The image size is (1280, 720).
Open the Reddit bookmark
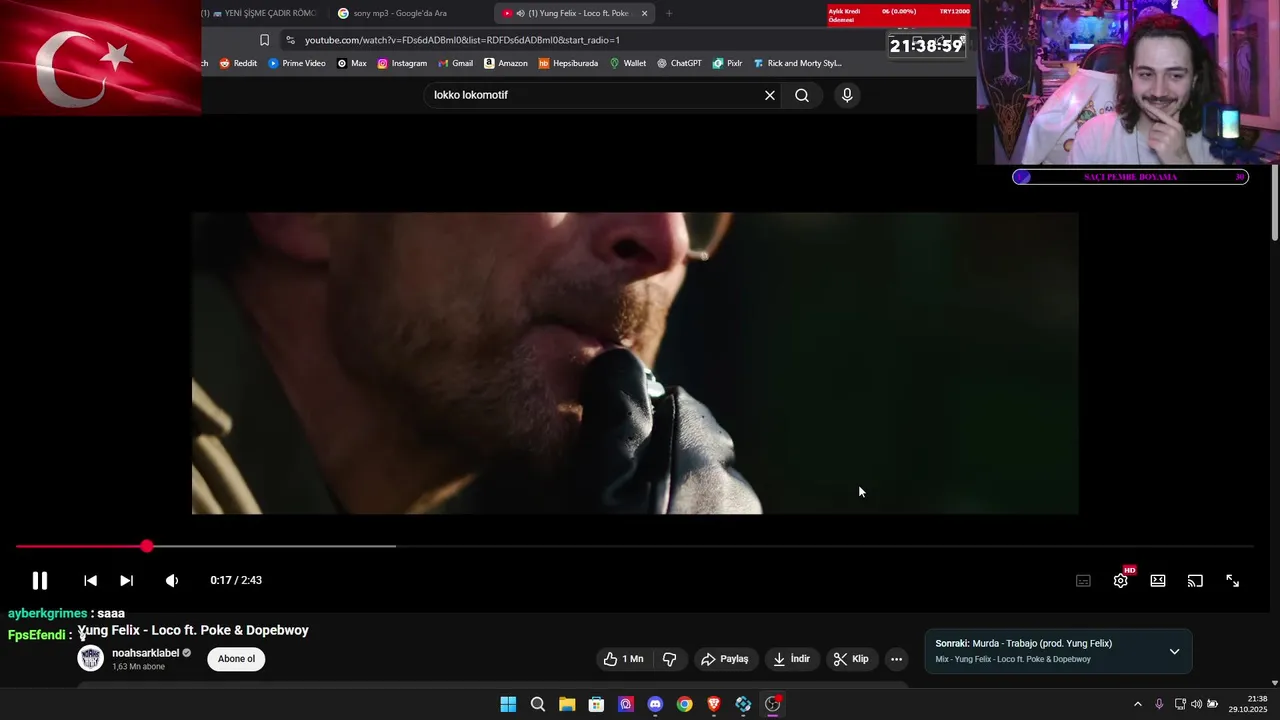point(238,63)
